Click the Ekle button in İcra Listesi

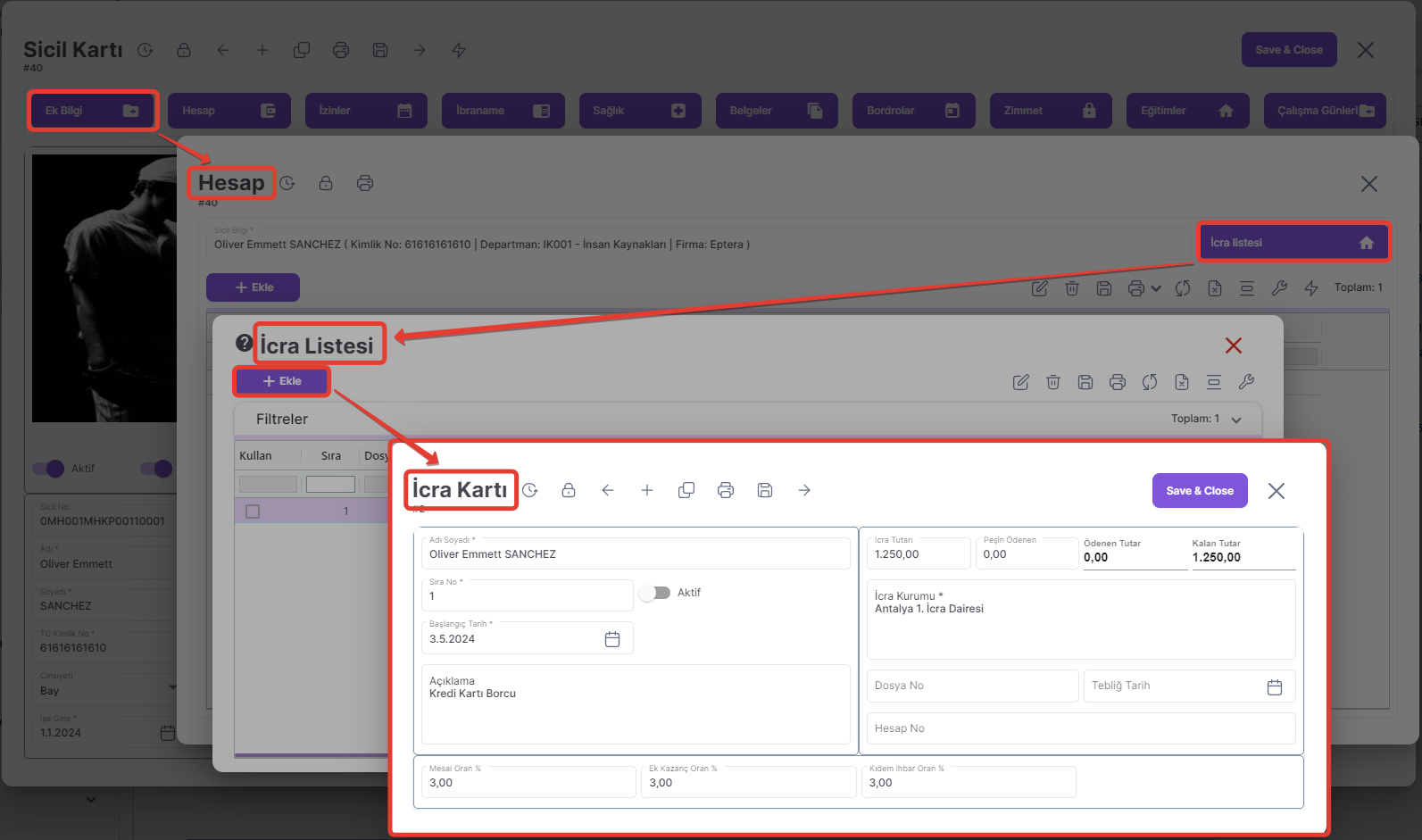point(282,381)
